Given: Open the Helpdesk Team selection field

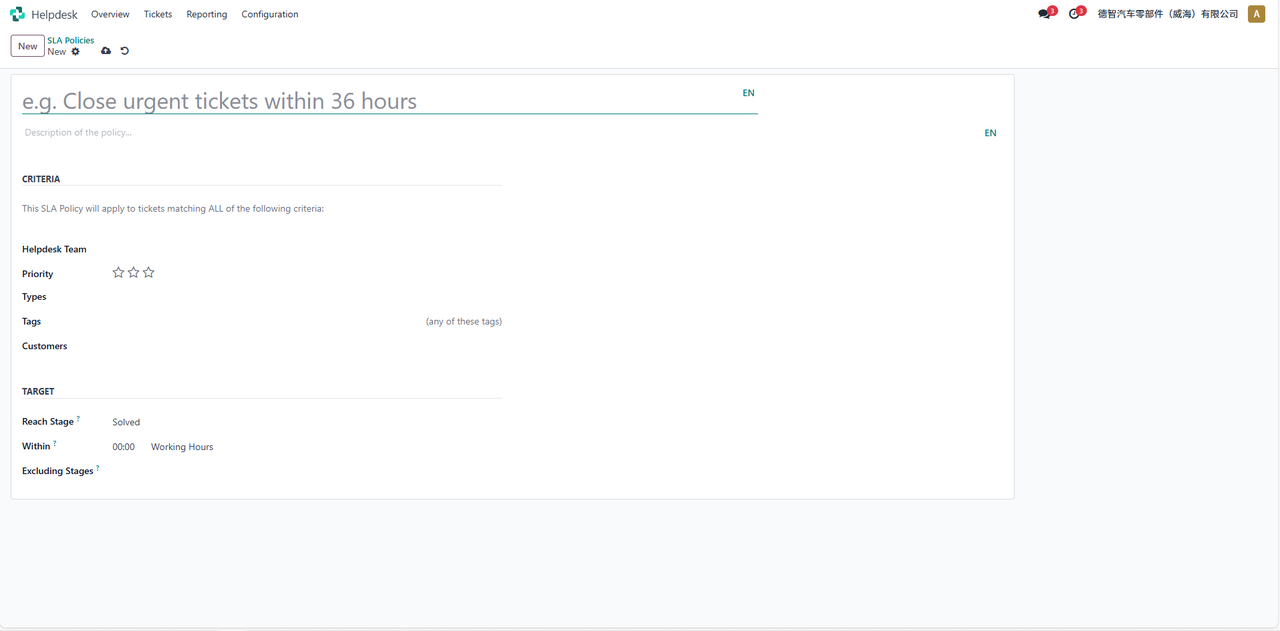Looking at the screenshot, I should coord(300,249).
